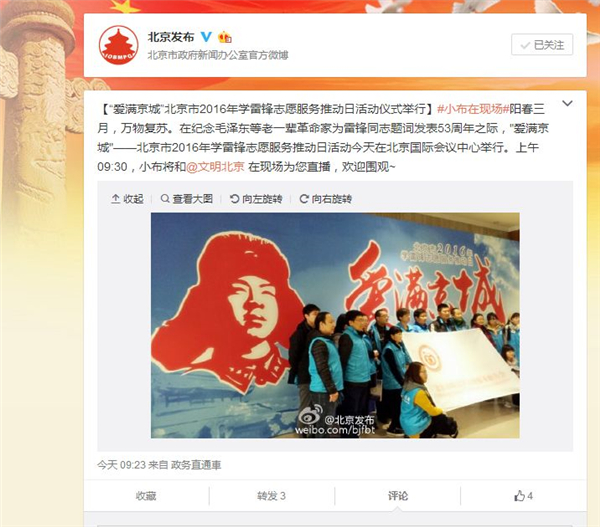Click the Lei Feng event photo
600x527 pixels.
pyautogui.click(x=335, y=325)
